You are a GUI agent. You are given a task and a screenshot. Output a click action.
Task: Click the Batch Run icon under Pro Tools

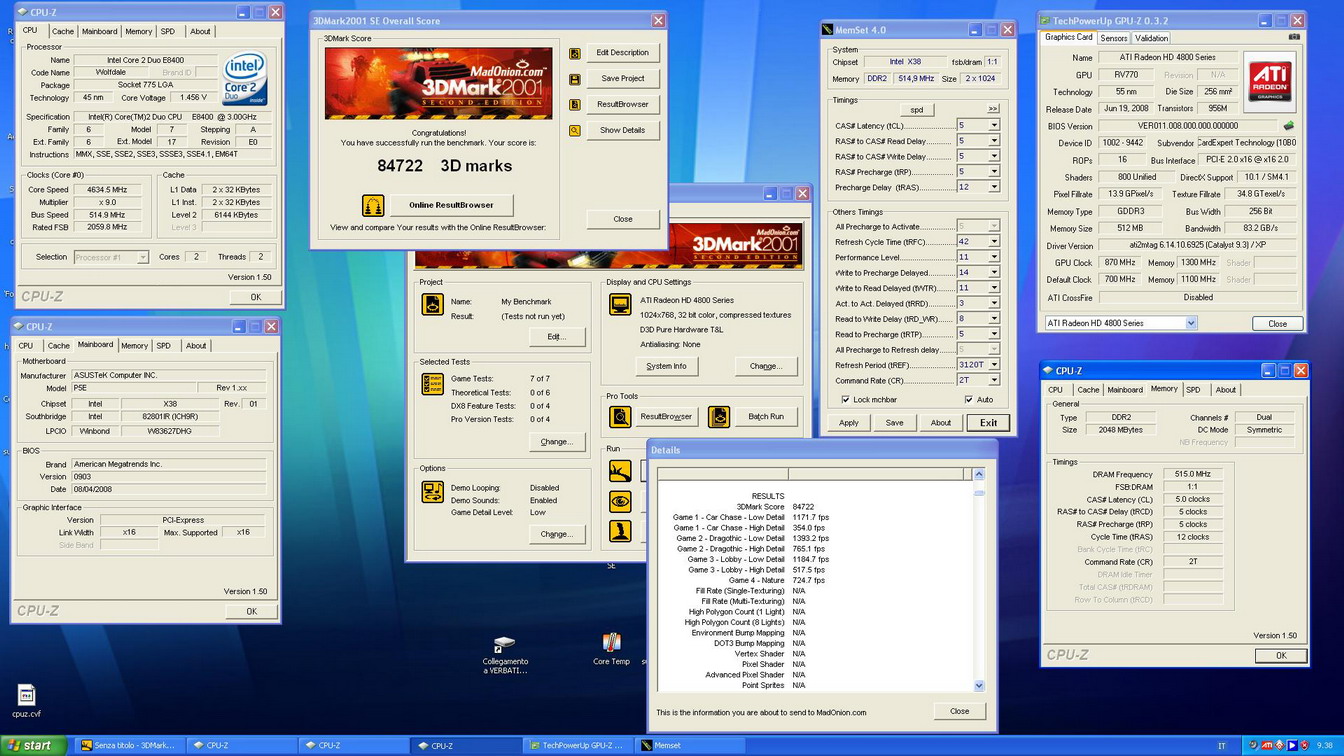pos(718,416)
